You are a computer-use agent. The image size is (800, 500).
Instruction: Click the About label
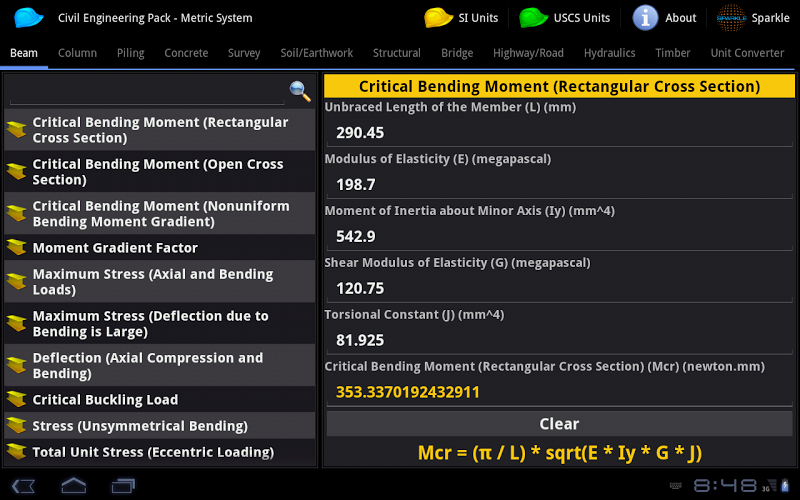tap(681, 18)
